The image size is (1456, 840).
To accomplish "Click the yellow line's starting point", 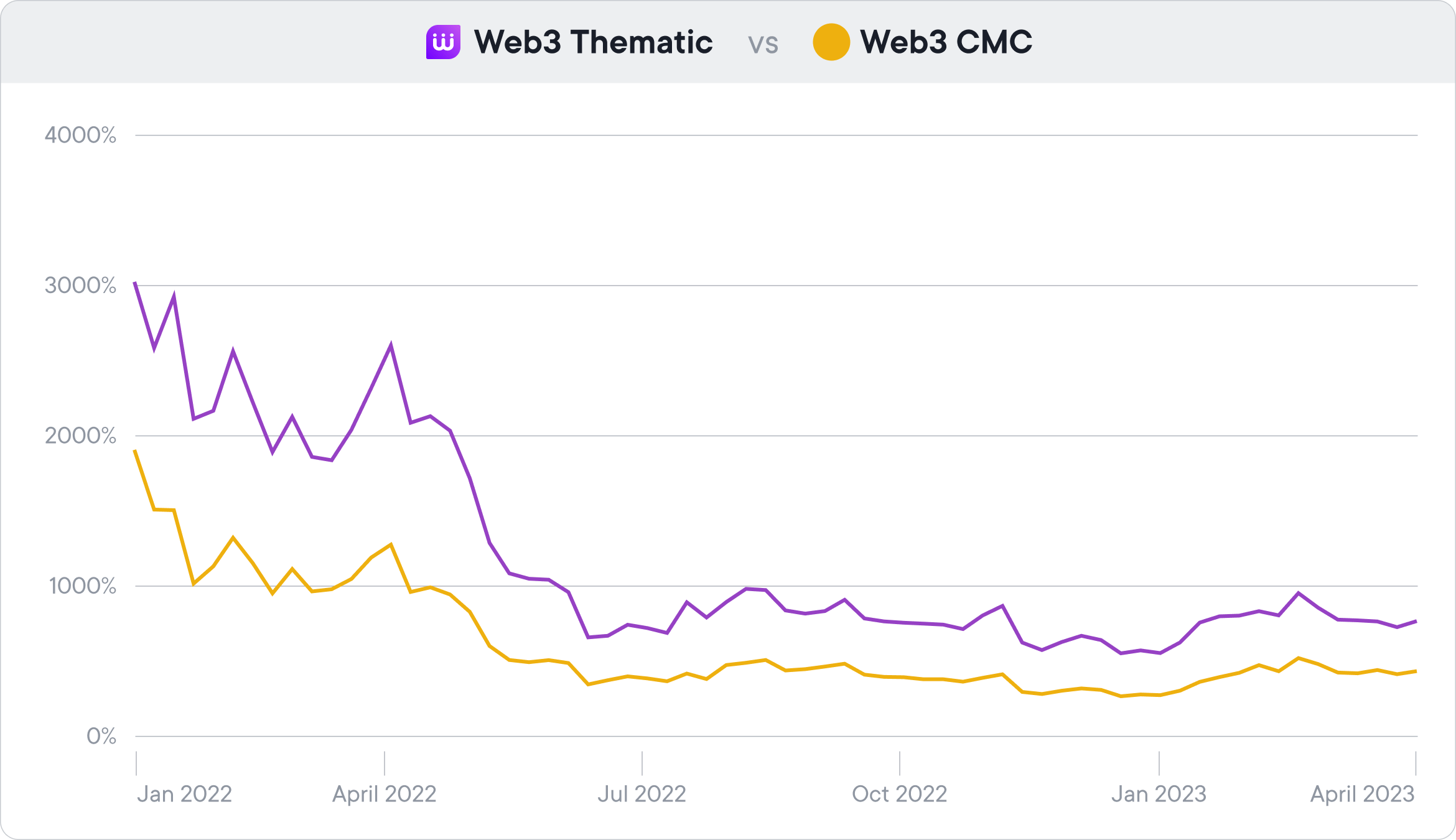I will coord(135,450).
